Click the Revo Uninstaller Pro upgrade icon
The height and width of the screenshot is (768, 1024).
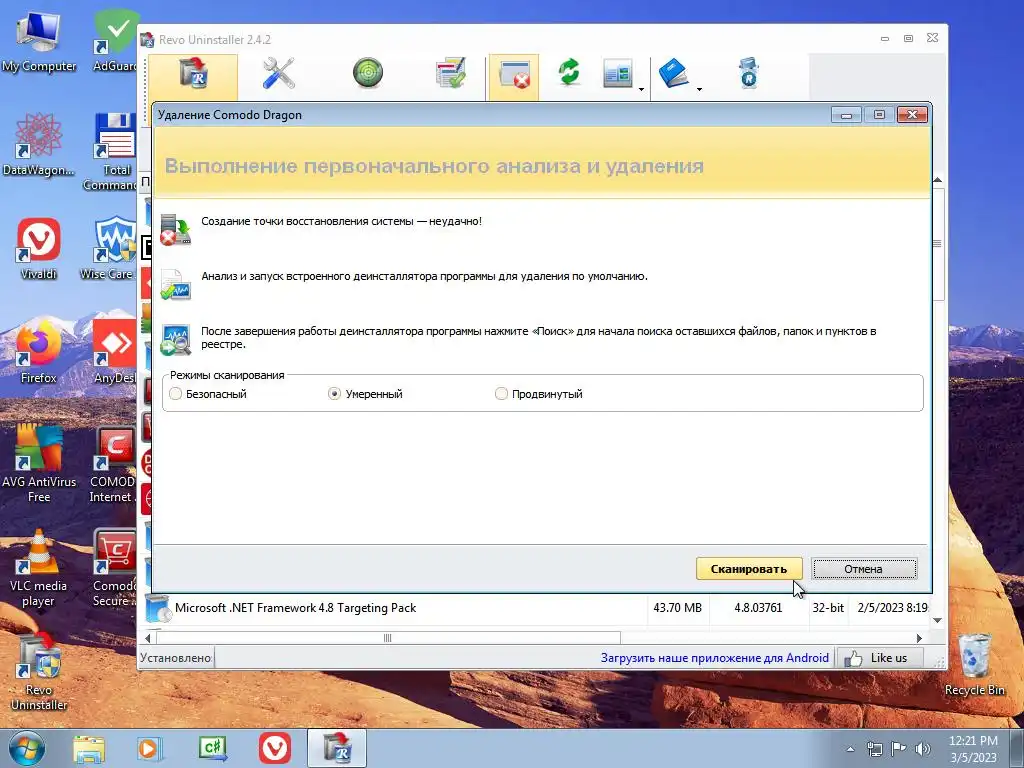(x=748, y=72)
